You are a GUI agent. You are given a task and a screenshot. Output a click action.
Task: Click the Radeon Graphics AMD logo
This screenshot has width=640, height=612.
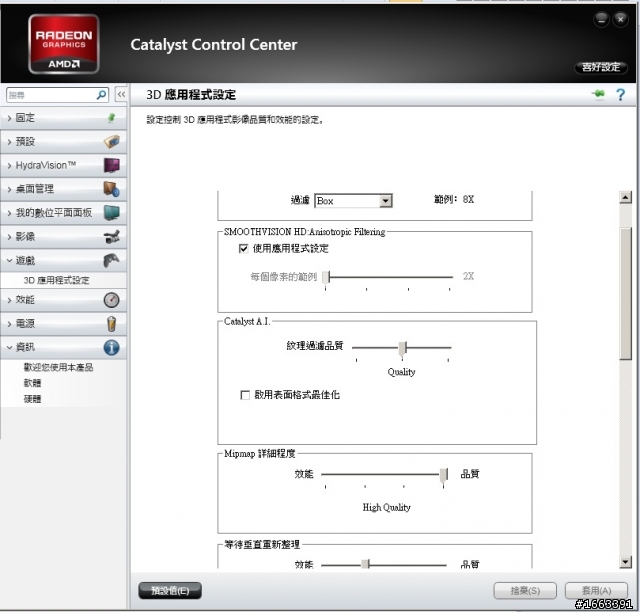[64, 44]
